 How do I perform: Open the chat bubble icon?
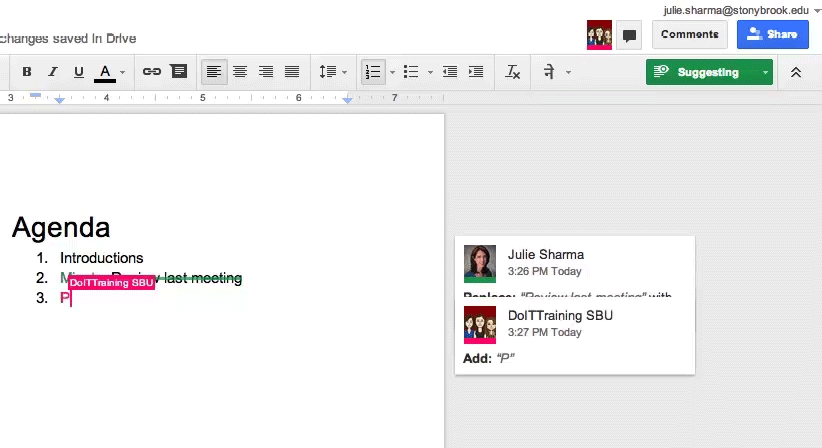pos(629,35)
